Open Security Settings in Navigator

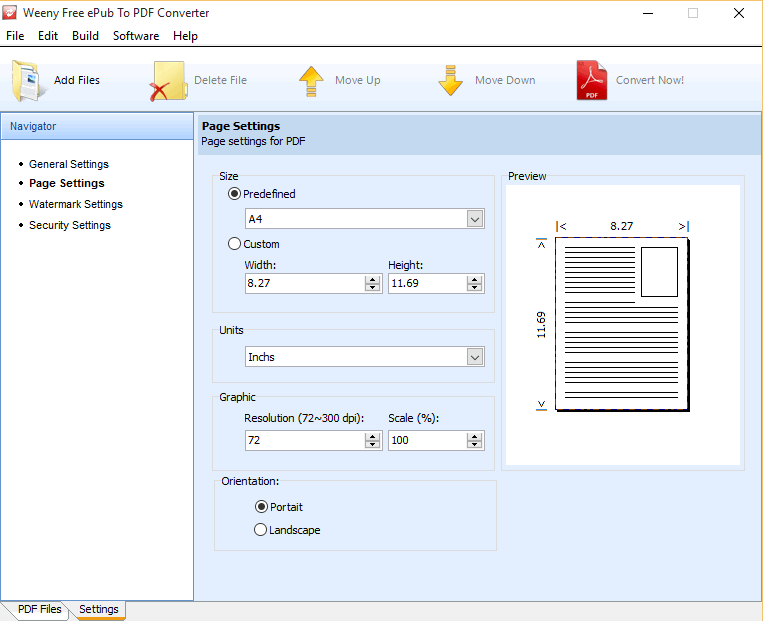pos(70,225)
